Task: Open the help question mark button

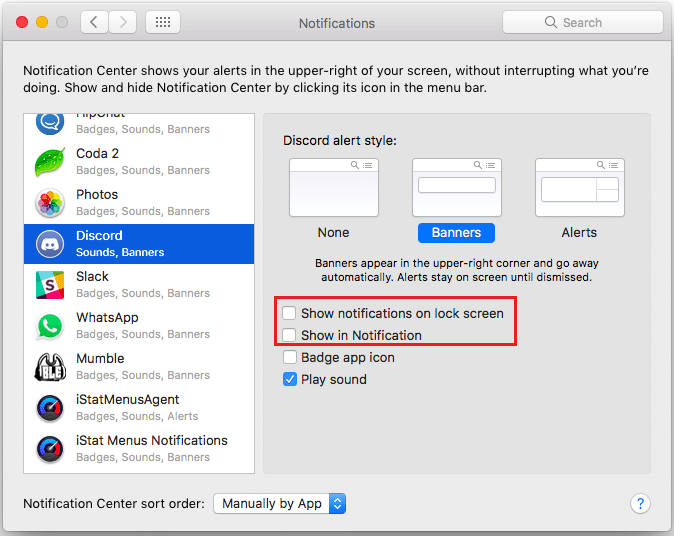Action: point(641,504)
